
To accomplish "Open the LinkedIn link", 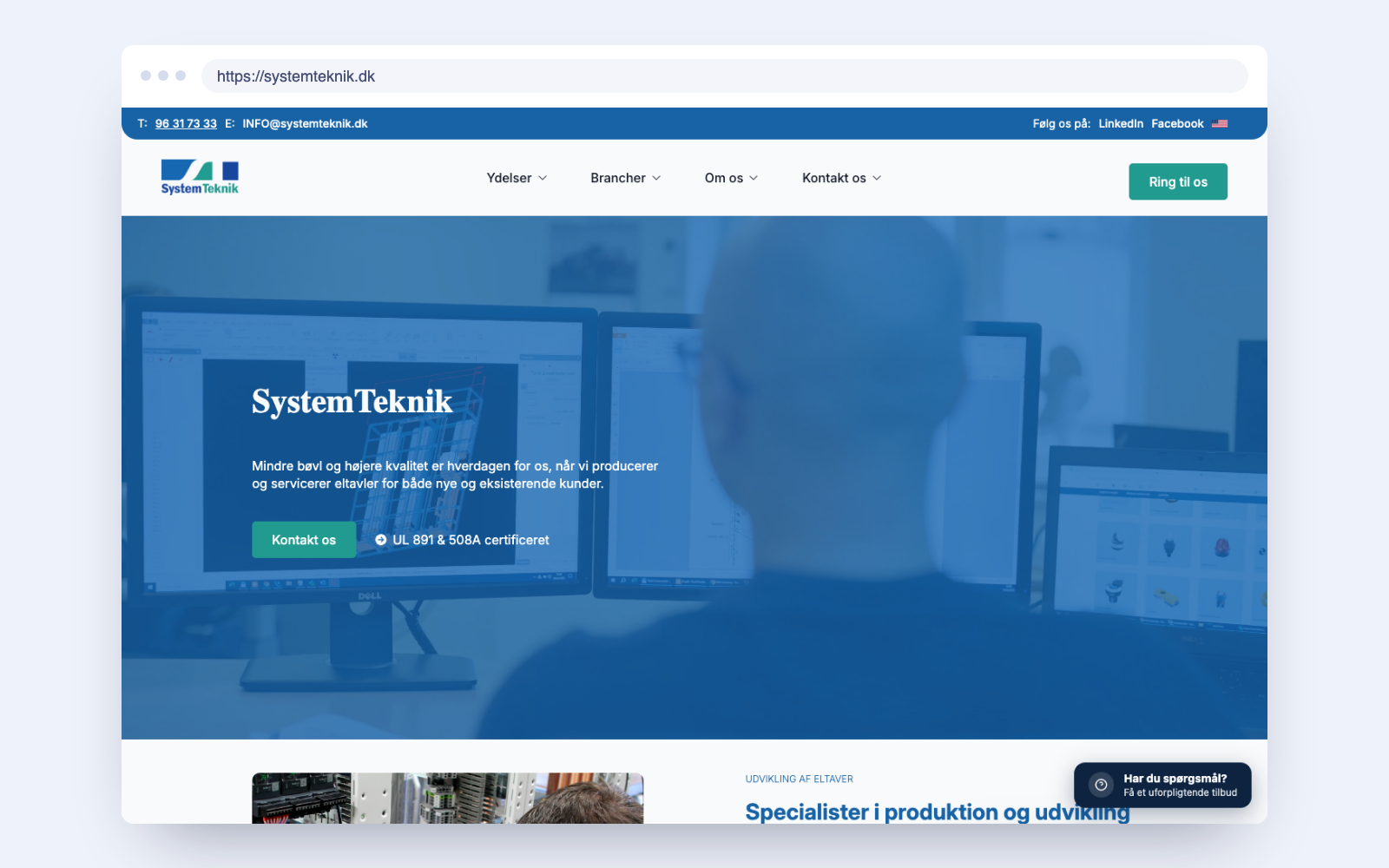I will 1121,124.
